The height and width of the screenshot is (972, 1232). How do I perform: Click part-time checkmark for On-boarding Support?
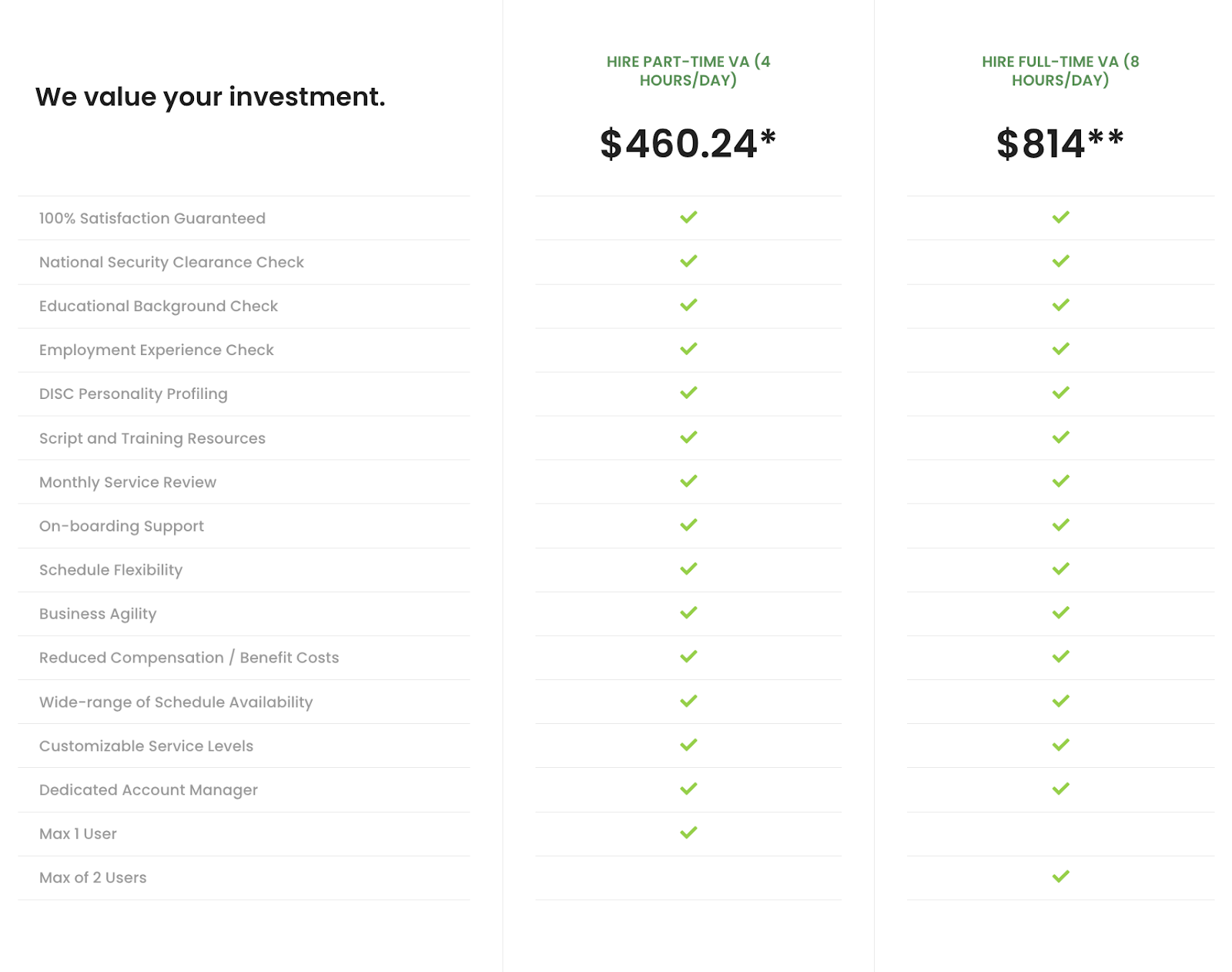(x=688, y=525)
